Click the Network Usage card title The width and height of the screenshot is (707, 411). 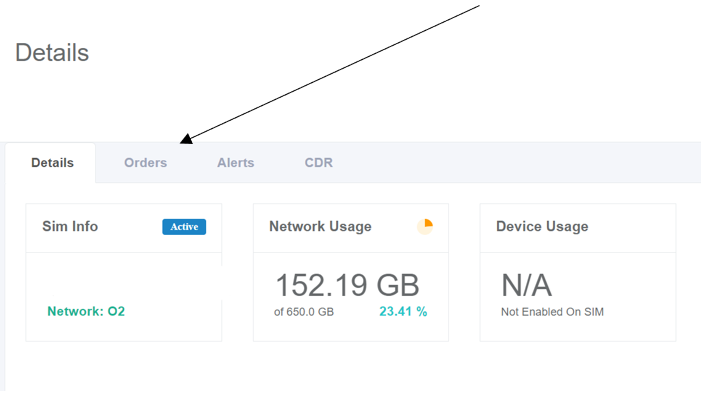pyautogui.click(x=320, y=226)
